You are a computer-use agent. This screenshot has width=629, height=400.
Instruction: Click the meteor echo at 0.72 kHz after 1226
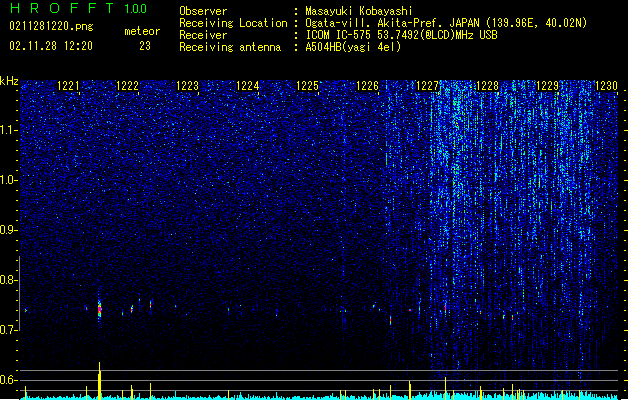[390, 320]
